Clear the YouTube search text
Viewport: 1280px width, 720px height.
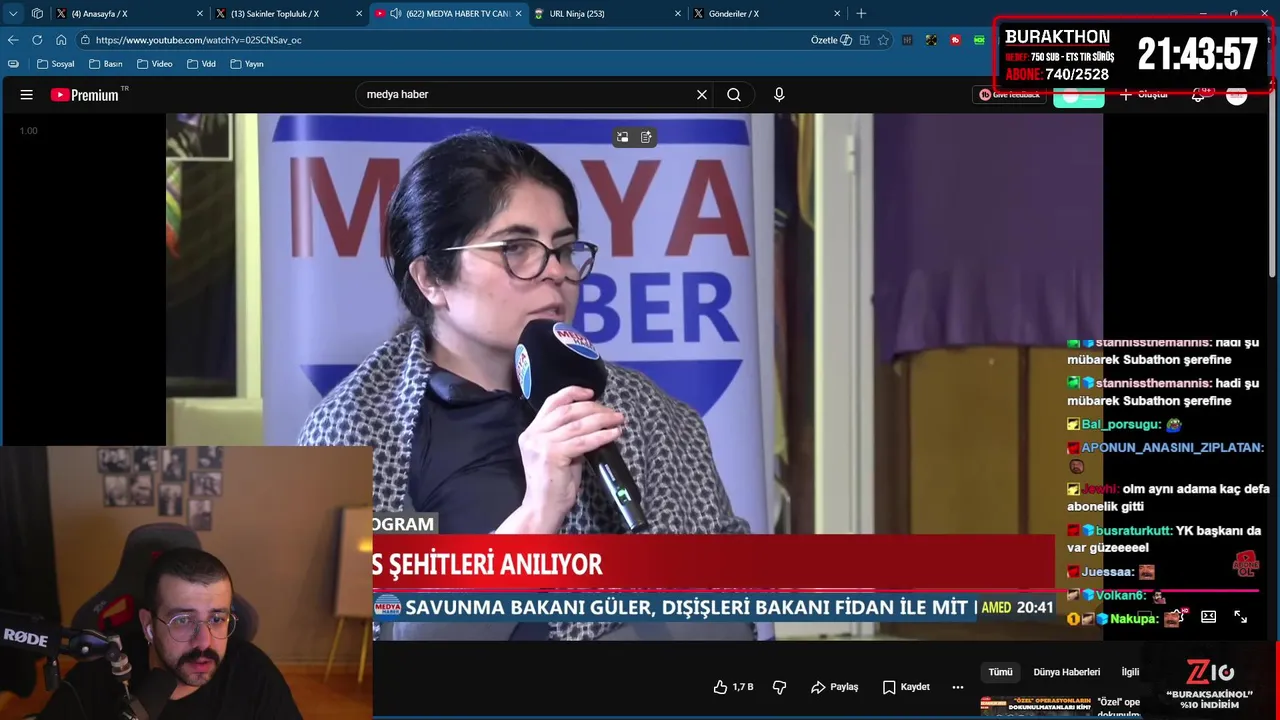[702, 95]
